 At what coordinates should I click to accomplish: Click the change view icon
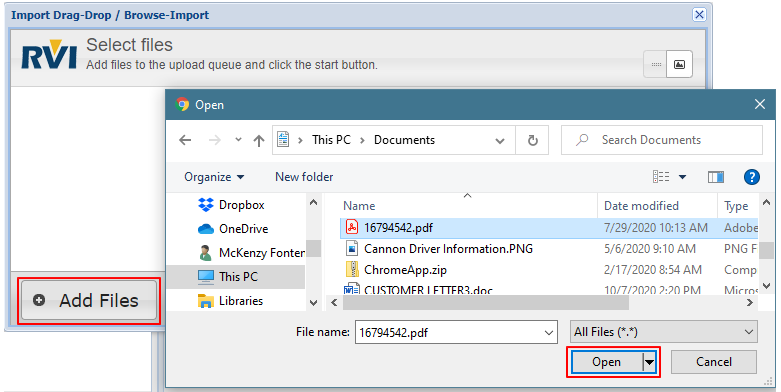point(661,177)
